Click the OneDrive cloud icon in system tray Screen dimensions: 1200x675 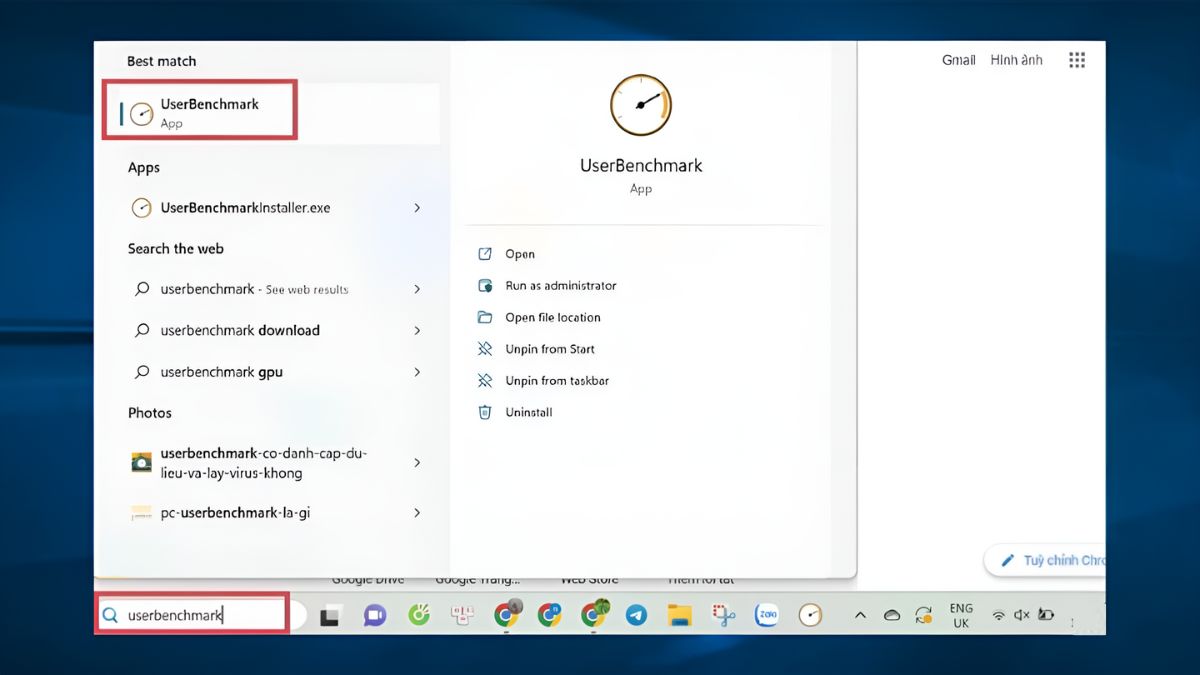click(892, 616)
